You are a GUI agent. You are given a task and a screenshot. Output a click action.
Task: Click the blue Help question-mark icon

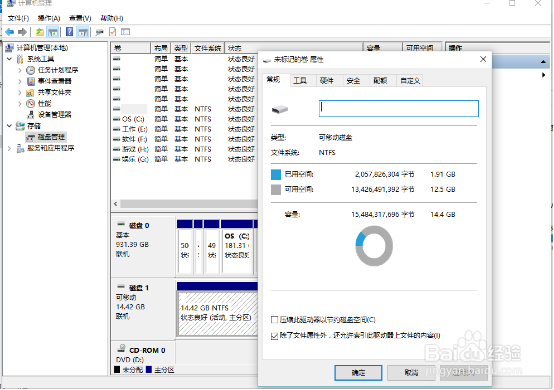(x=70, y=32)
